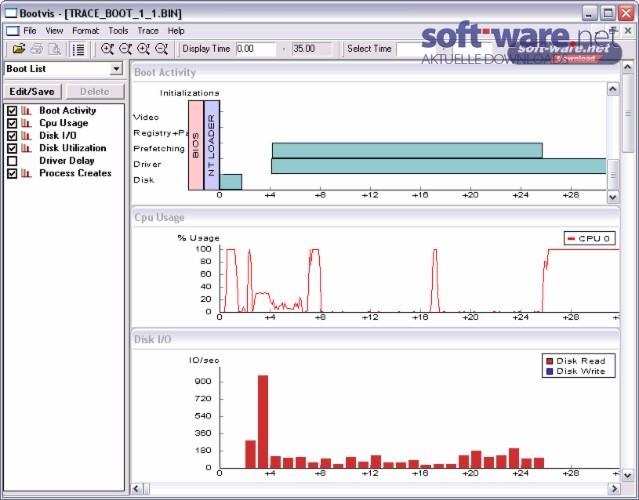Screen dimensions: 639x500
Task: Click main pane vertical scroll up arrow
Action: [x=628, y=66]
